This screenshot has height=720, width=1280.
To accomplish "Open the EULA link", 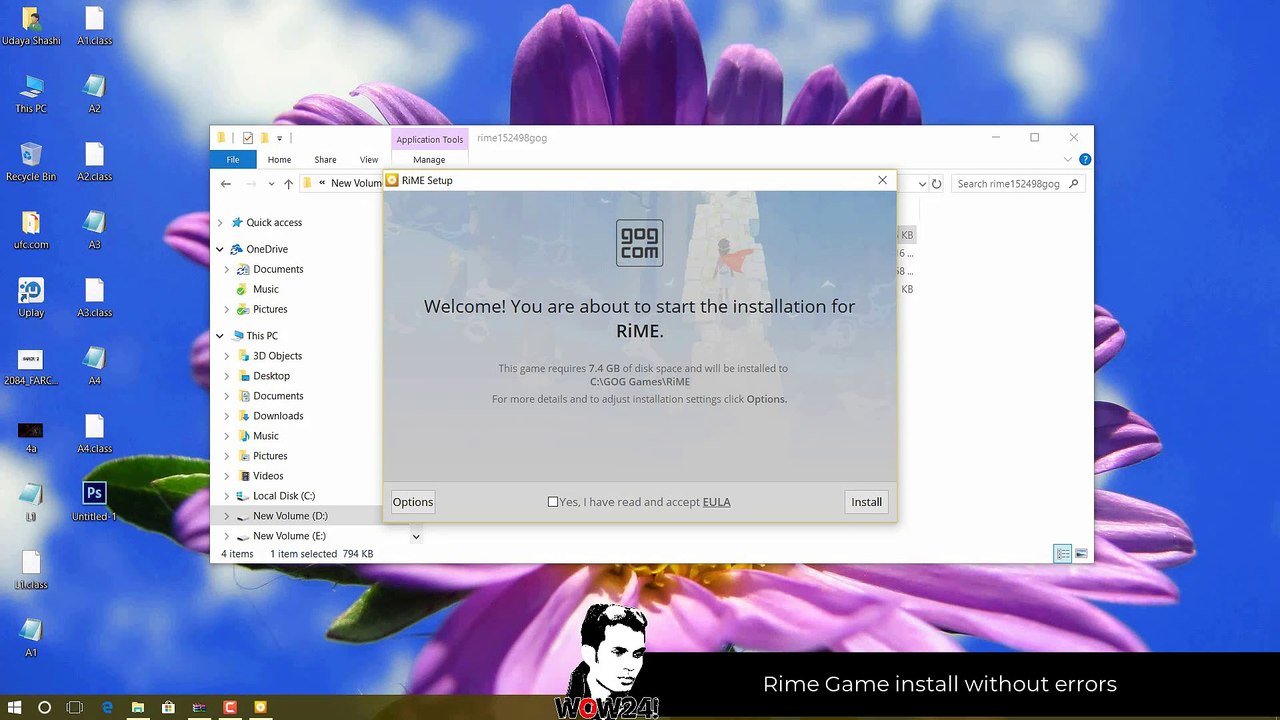I will tap(716, 502).
